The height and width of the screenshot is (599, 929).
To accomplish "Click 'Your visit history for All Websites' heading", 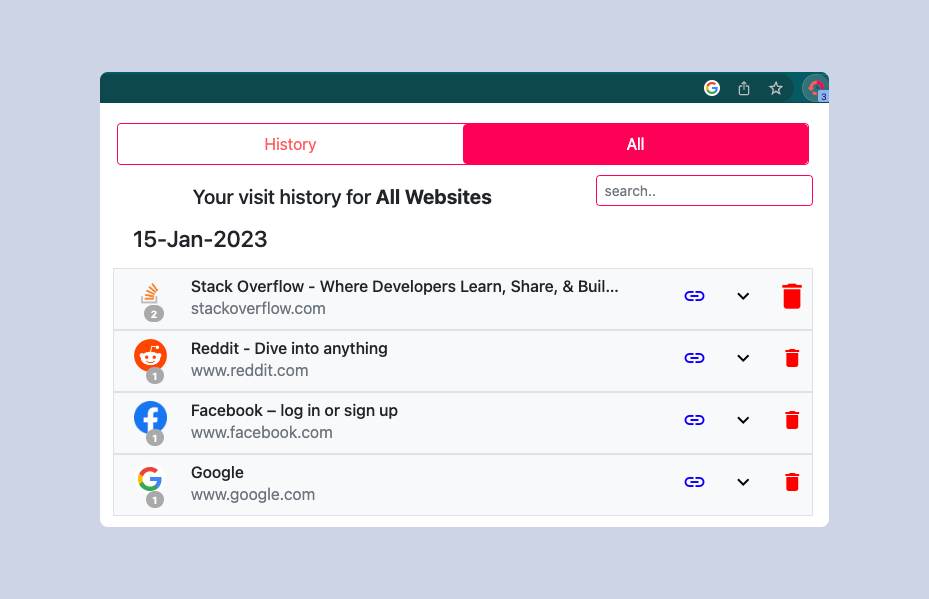I will [x=342, y=197].
